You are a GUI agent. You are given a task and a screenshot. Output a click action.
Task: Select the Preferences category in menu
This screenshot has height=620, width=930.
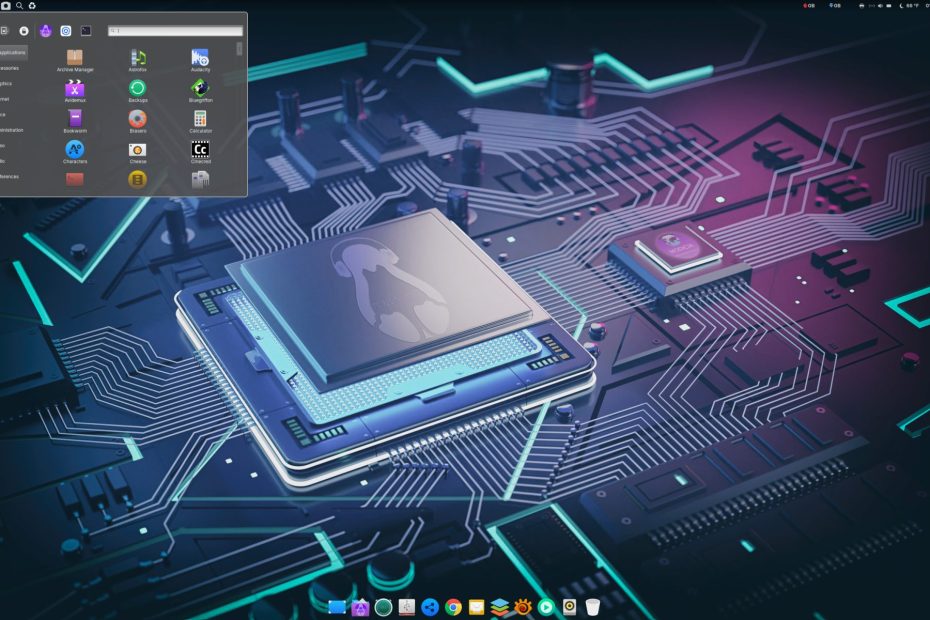point(10,176)
